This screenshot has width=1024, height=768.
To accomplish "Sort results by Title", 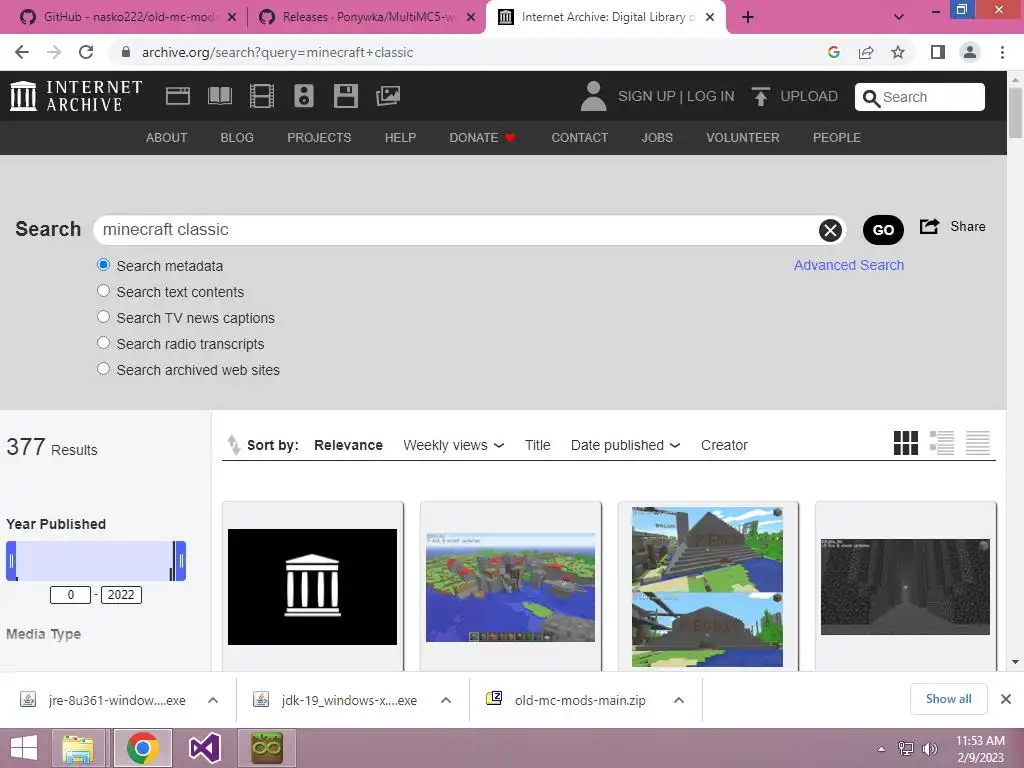I will (537, 445).
